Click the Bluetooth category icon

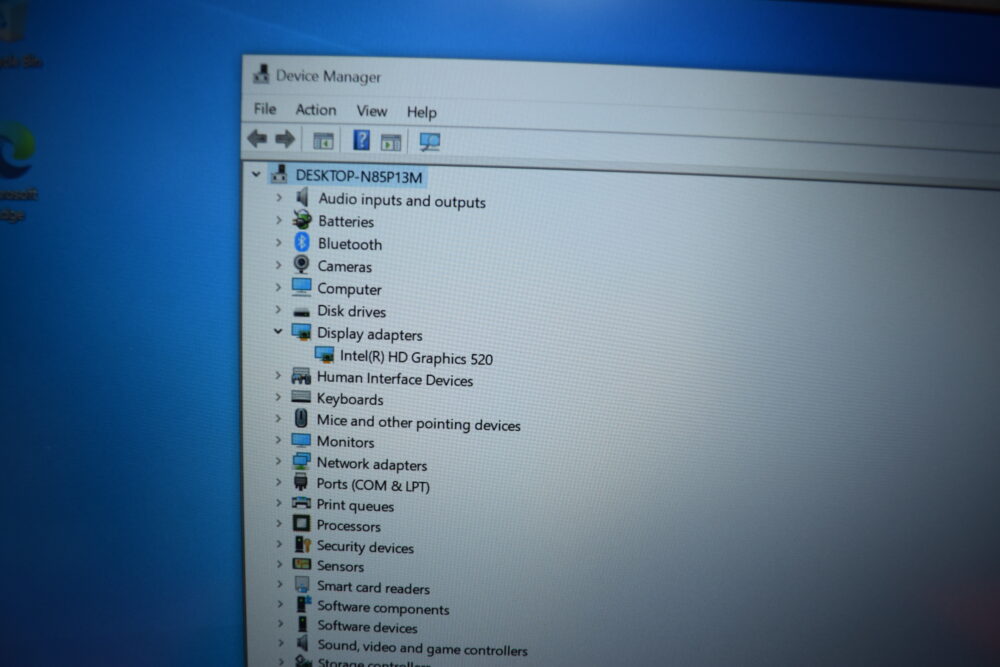tap(302, 242)
